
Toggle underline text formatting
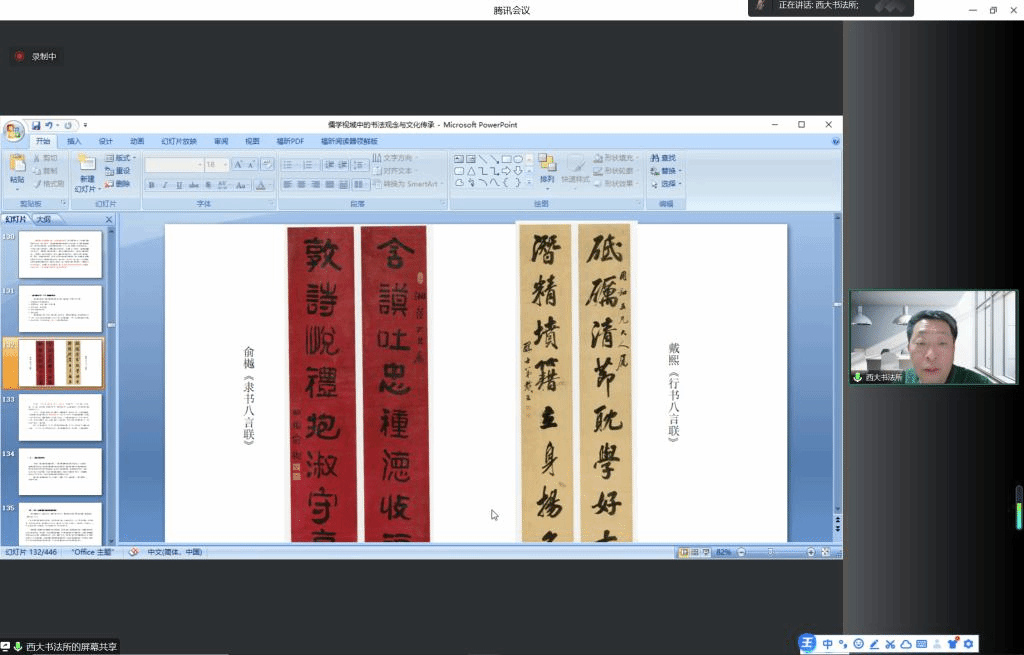[x=180, y=185]
